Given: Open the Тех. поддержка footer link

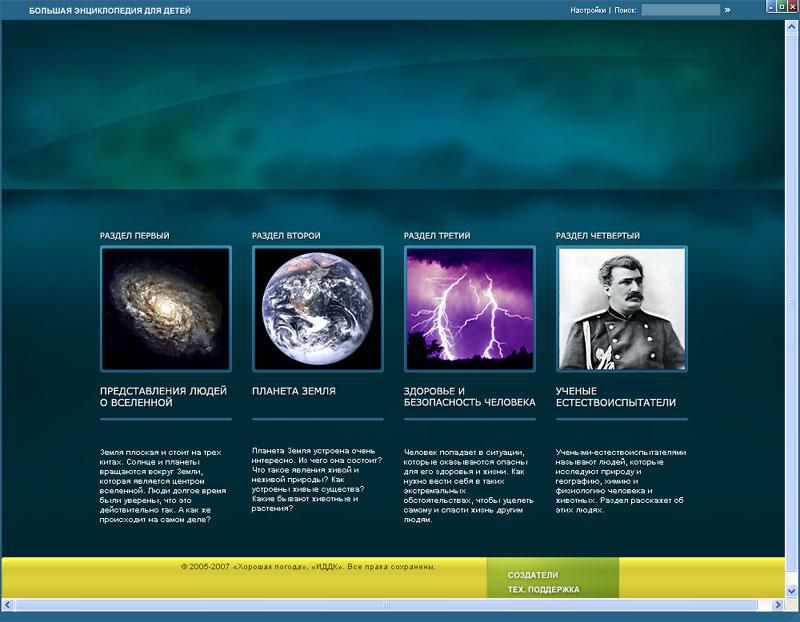Looking at the screenshot, I should 543,590.
